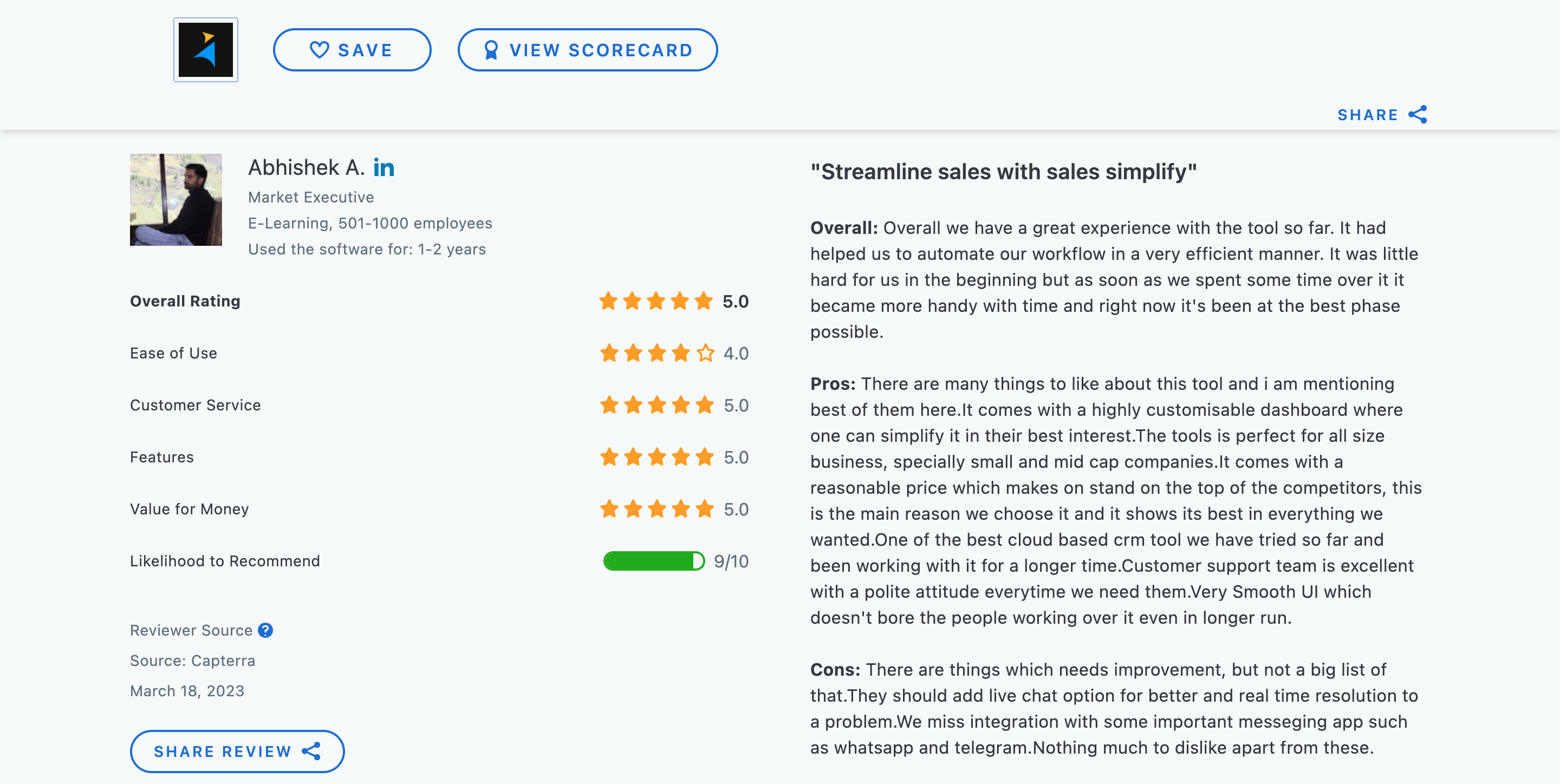The height and width of the screenshot is (784, 1560).
Task: Click the Reviewer Source help question icon
Action: (x=265, y=630)
